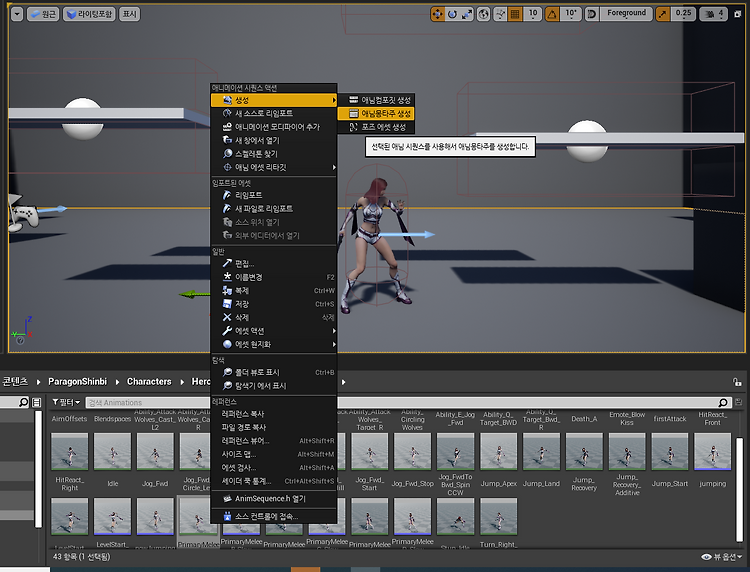
Task: Select 사이즈 맵... menu entry
Action: tap(274, 454)
